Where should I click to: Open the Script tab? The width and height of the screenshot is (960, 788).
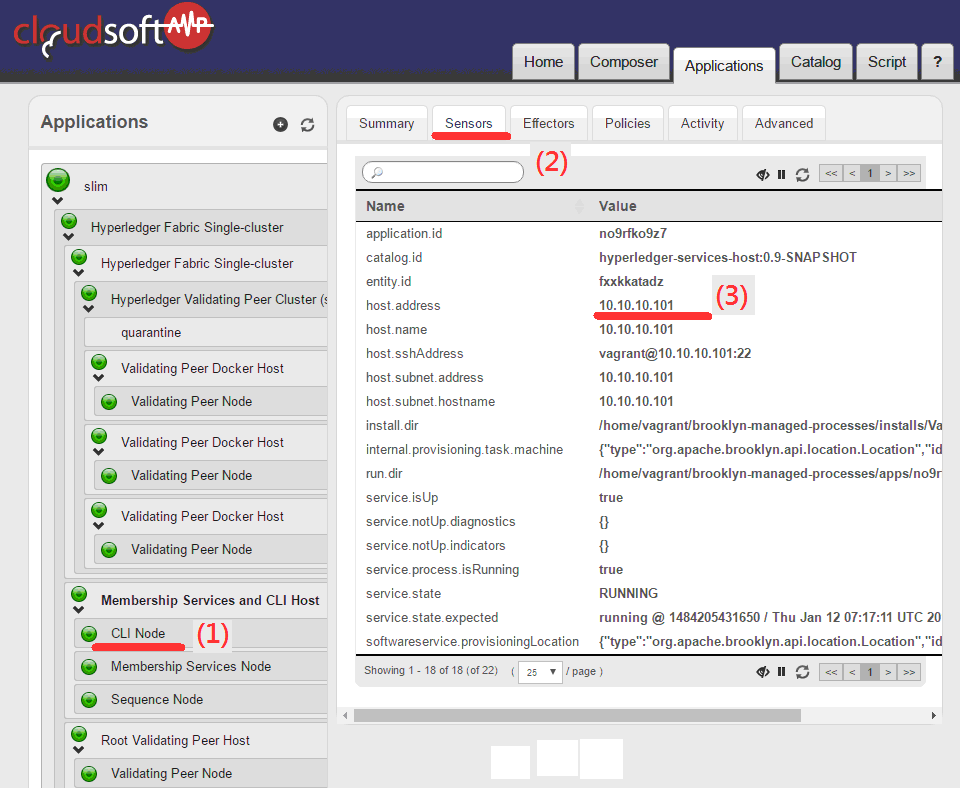[887, 62]
